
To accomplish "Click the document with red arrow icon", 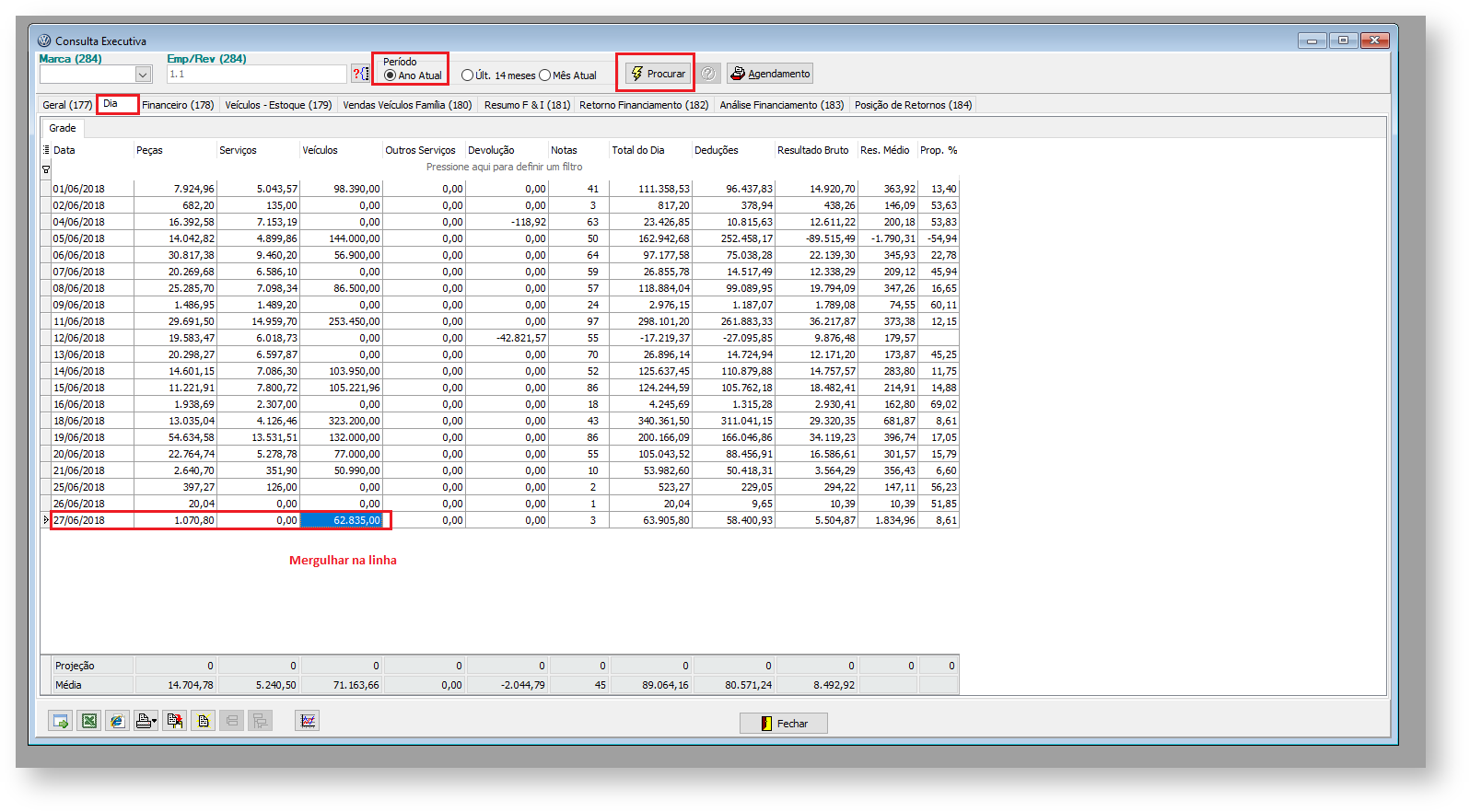I will (x=174, y=721).
